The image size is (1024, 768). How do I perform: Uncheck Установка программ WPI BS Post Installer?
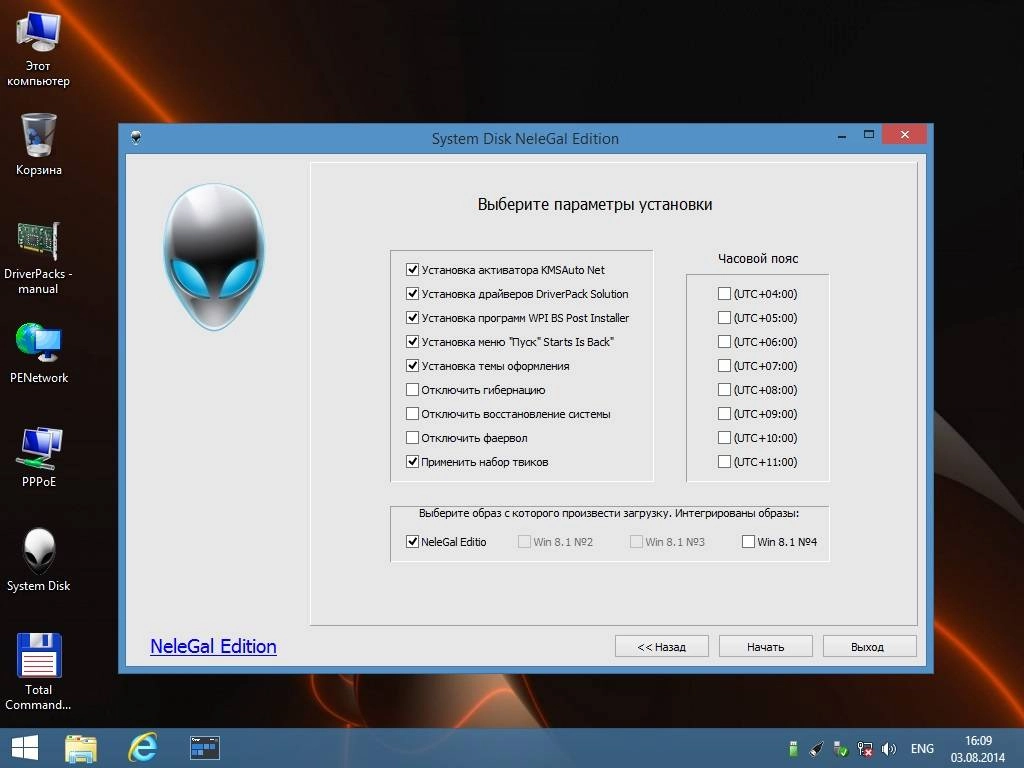coord(412,318)
